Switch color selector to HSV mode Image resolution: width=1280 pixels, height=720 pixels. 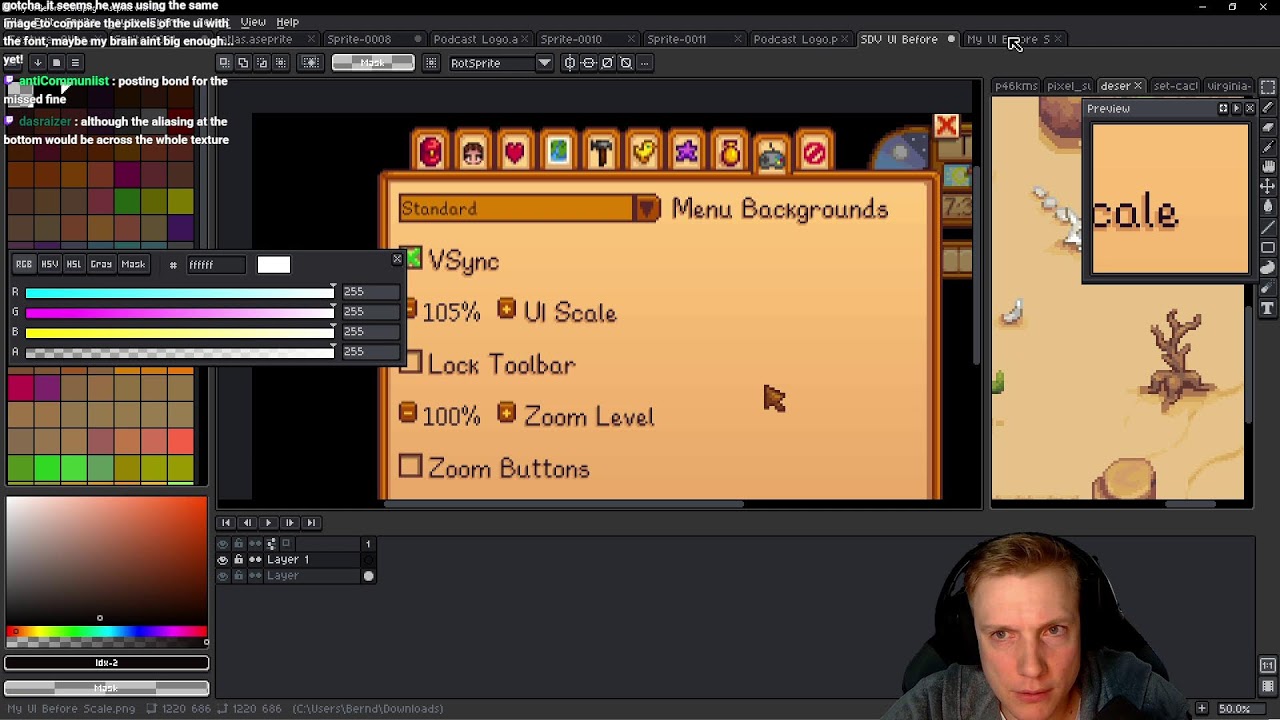(49, 264)
